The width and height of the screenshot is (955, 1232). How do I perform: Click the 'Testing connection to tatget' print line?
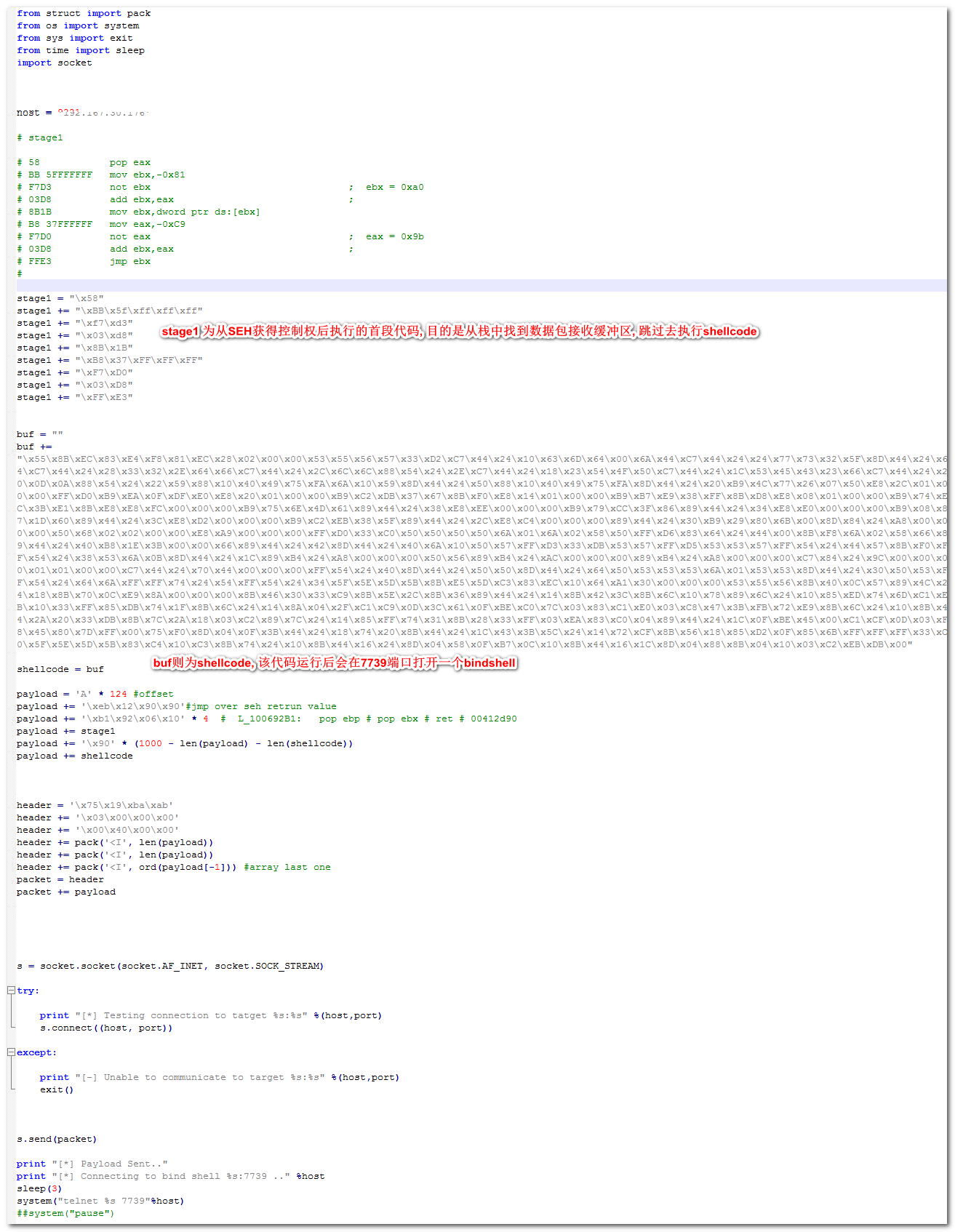pos(211,1015)
